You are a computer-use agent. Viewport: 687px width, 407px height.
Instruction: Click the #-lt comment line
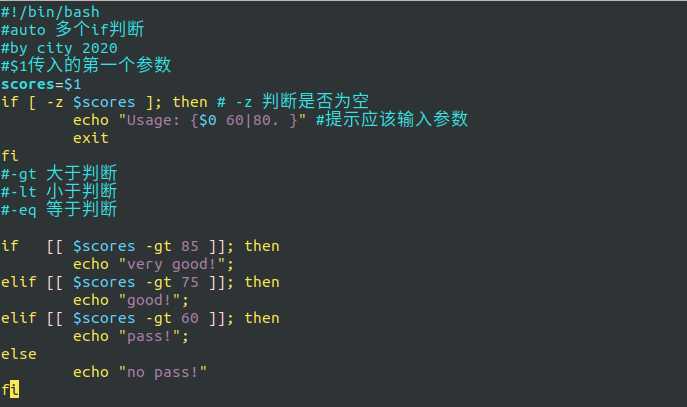[x=59, y=191]
